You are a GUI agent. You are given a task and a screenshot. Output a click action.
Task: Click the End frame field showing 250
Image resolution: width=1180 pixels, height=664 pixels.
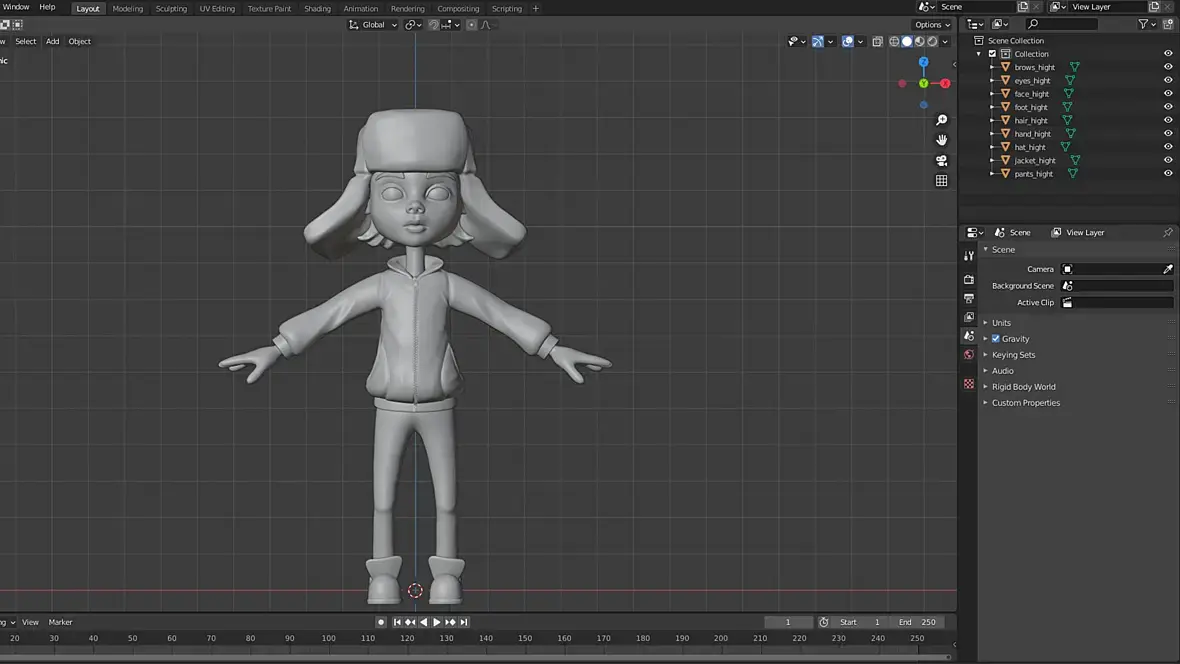[x=917, y=622]
